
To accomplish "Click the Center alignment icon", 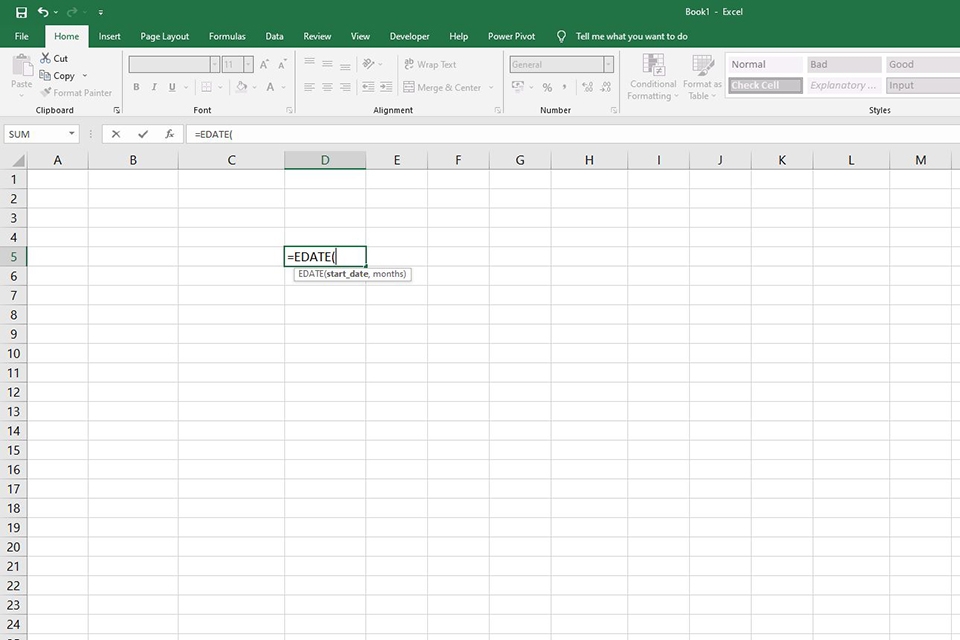I will point(325,87).
